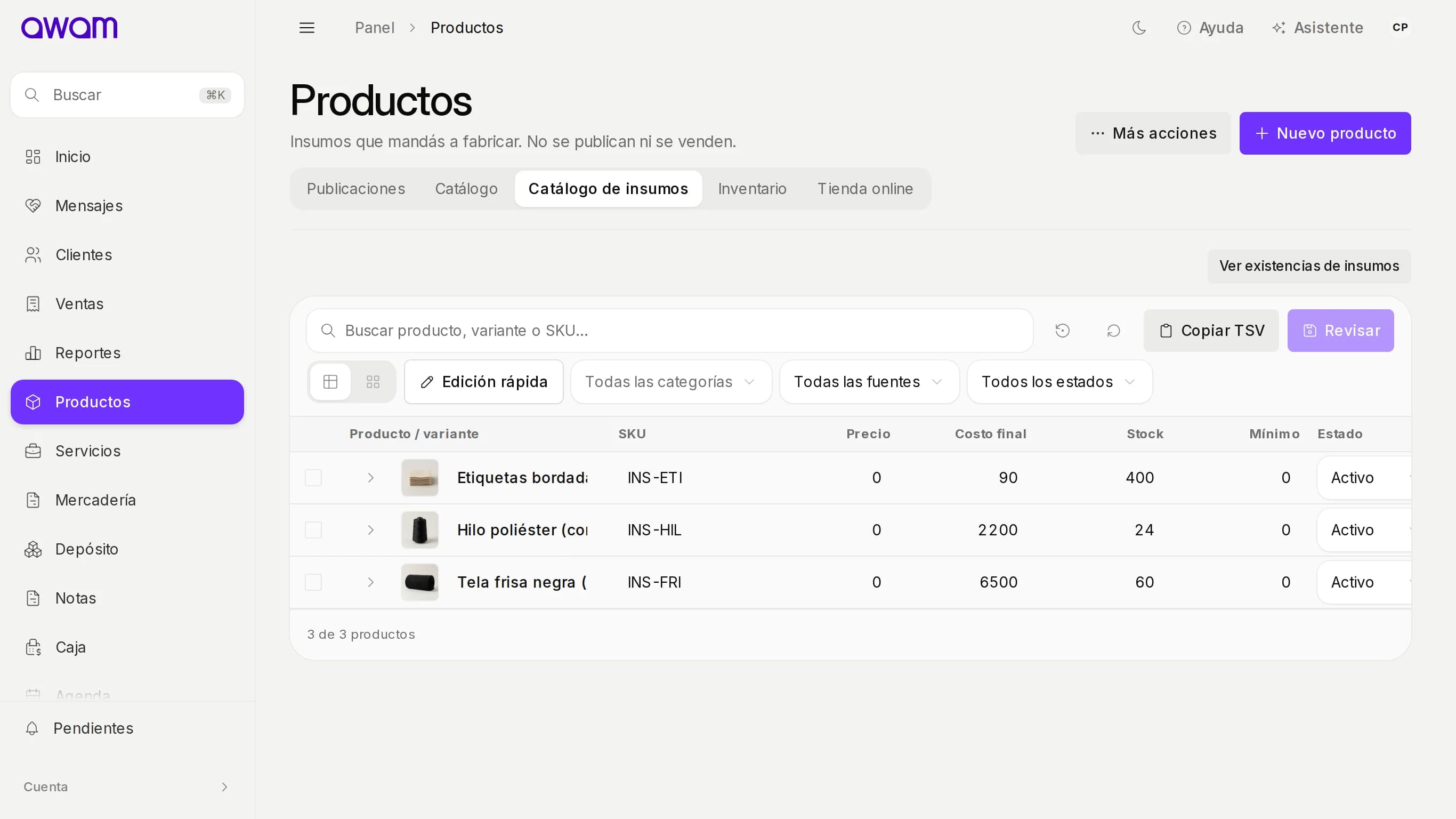Switch to Catálogo tab

[466, 189]
